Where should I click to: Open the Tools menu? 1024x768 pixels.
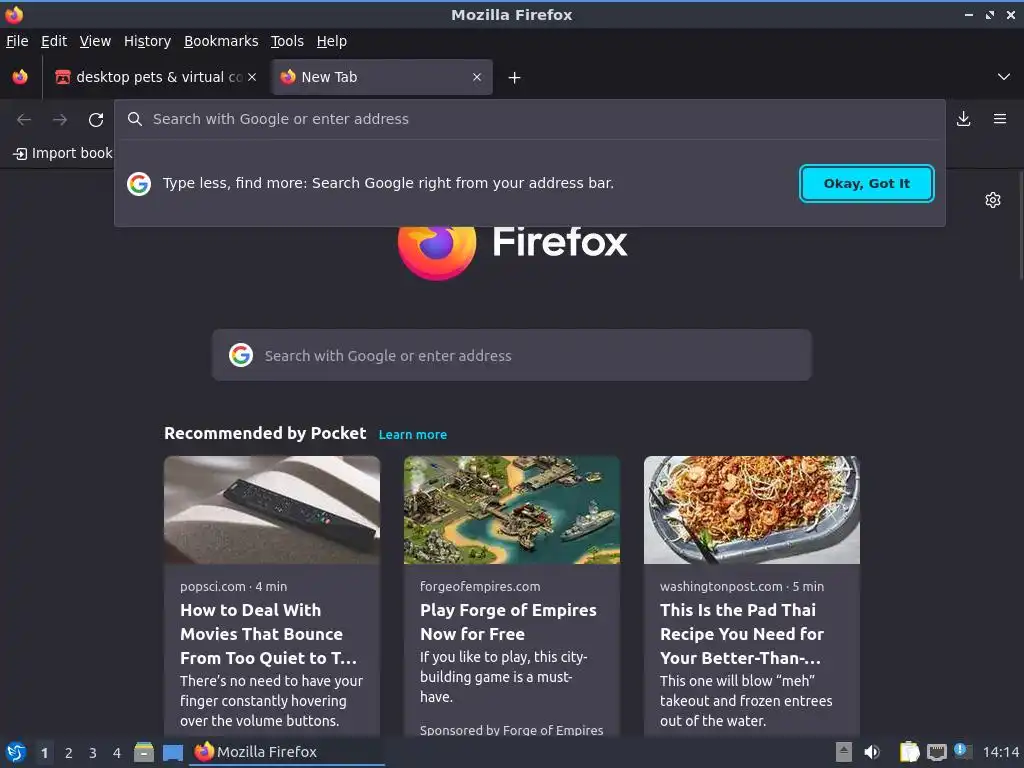[287, 41]
